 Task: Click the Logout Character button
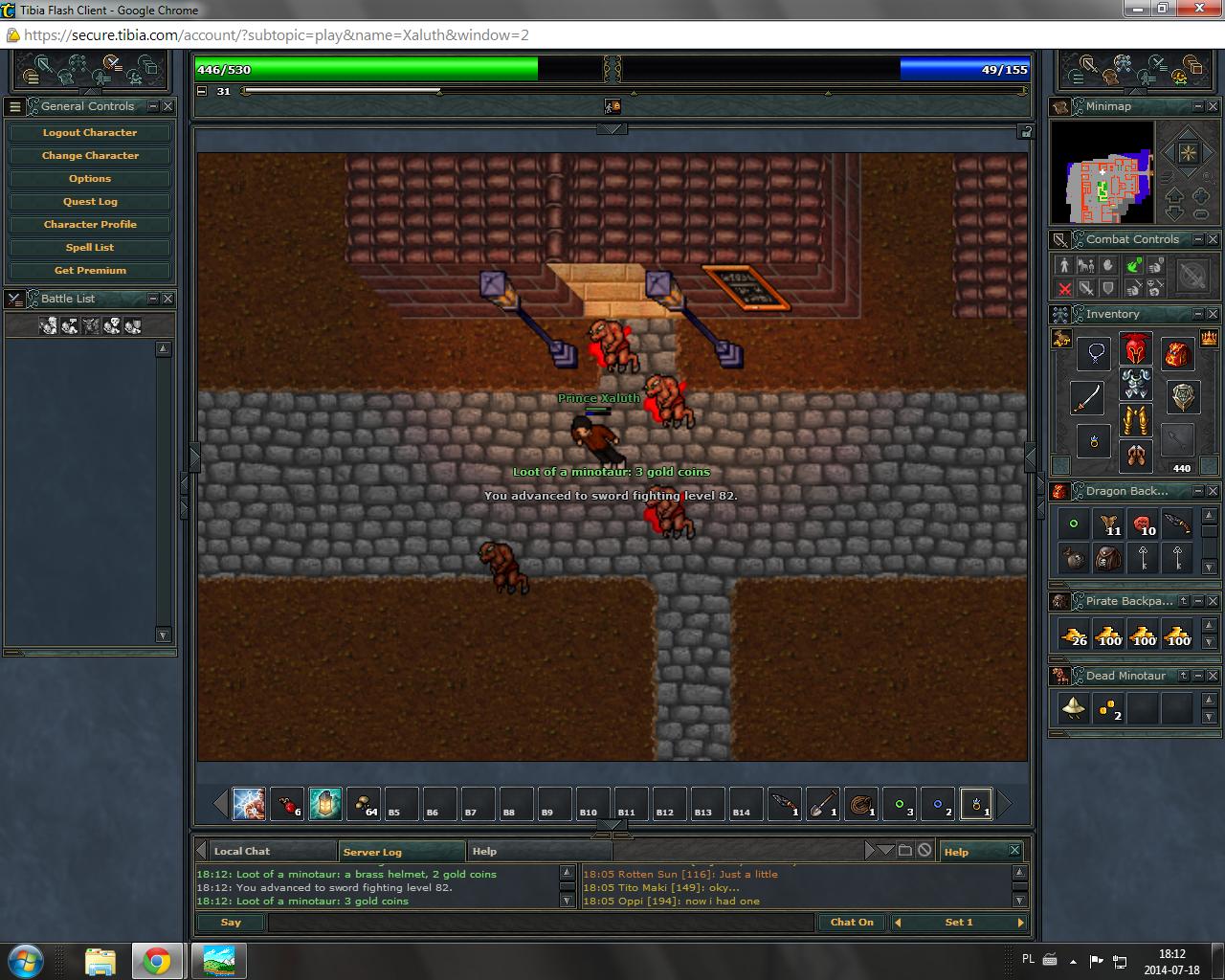pyautogui.click(x=90, y=133)
